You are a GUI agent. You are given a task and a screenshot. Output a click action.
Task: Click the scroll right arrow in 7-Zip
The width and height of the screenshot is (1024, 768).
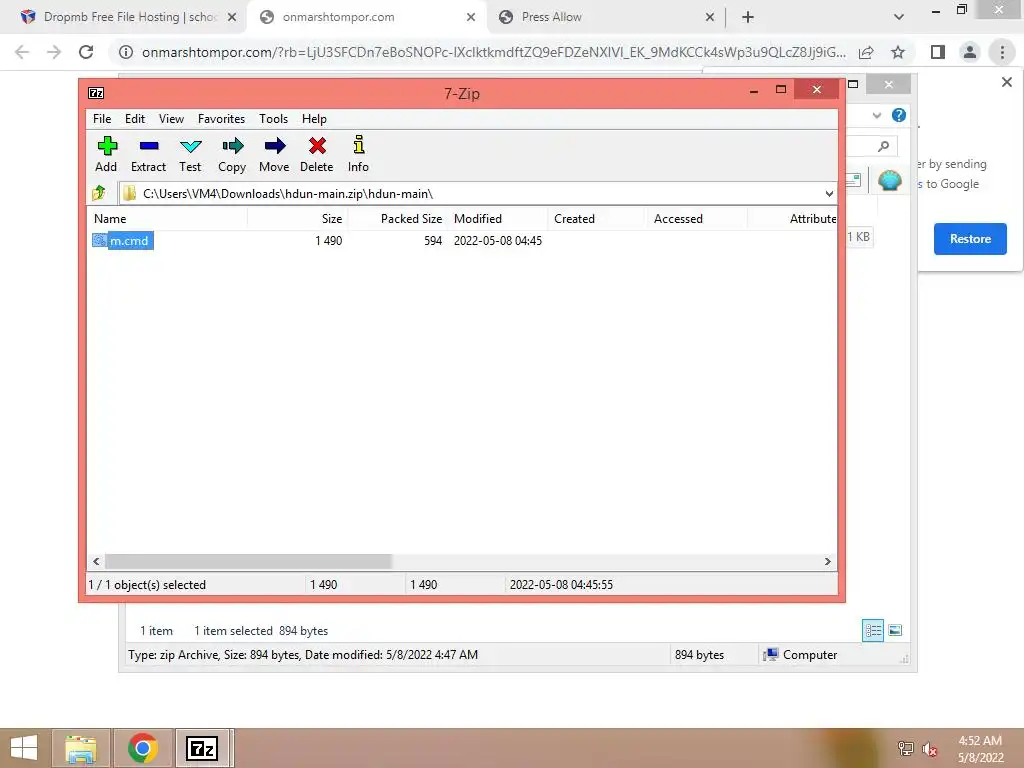[827, 561]
